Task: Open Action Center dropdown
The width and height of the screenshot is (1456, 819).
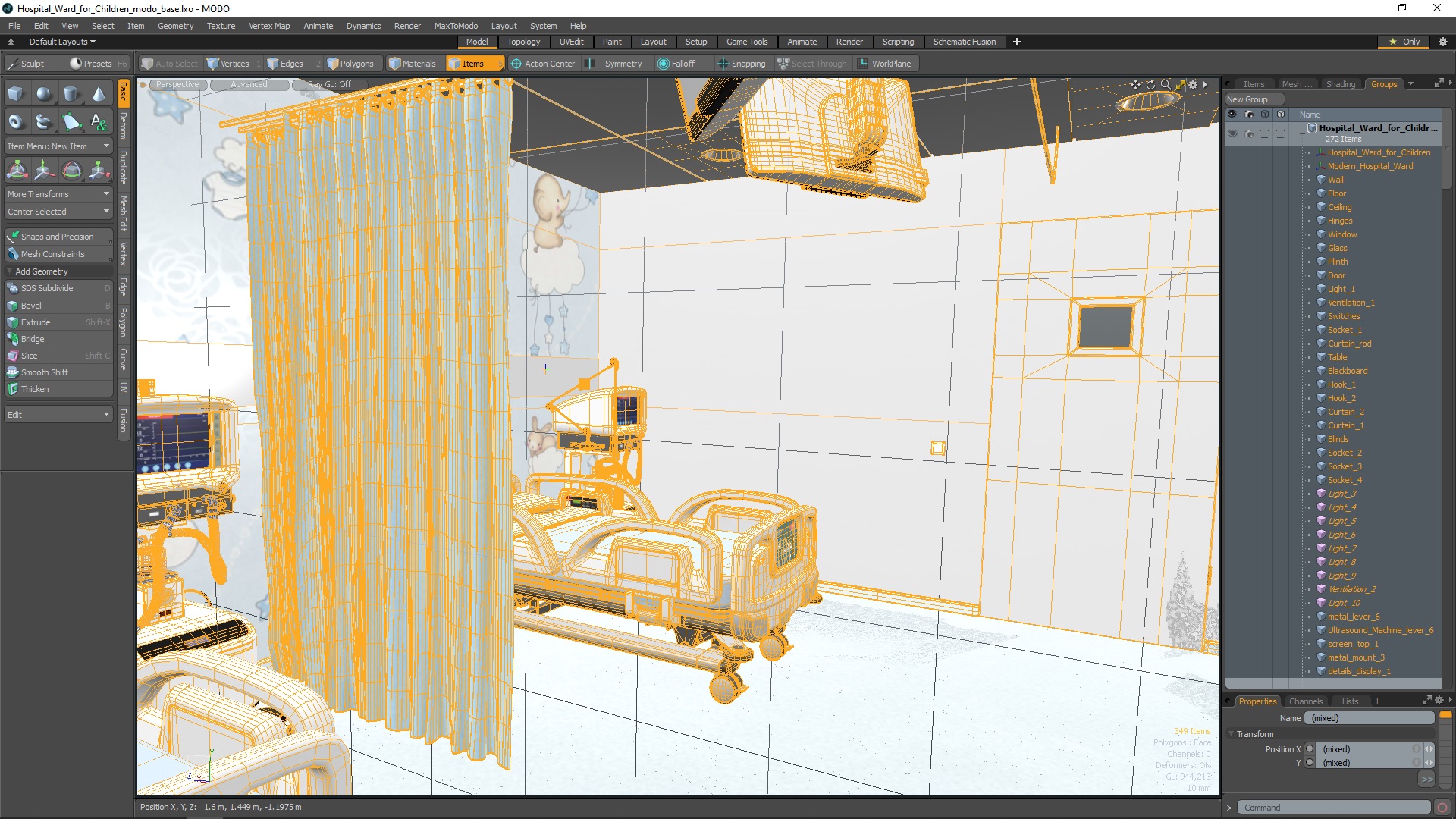Action: coord(543,64)
